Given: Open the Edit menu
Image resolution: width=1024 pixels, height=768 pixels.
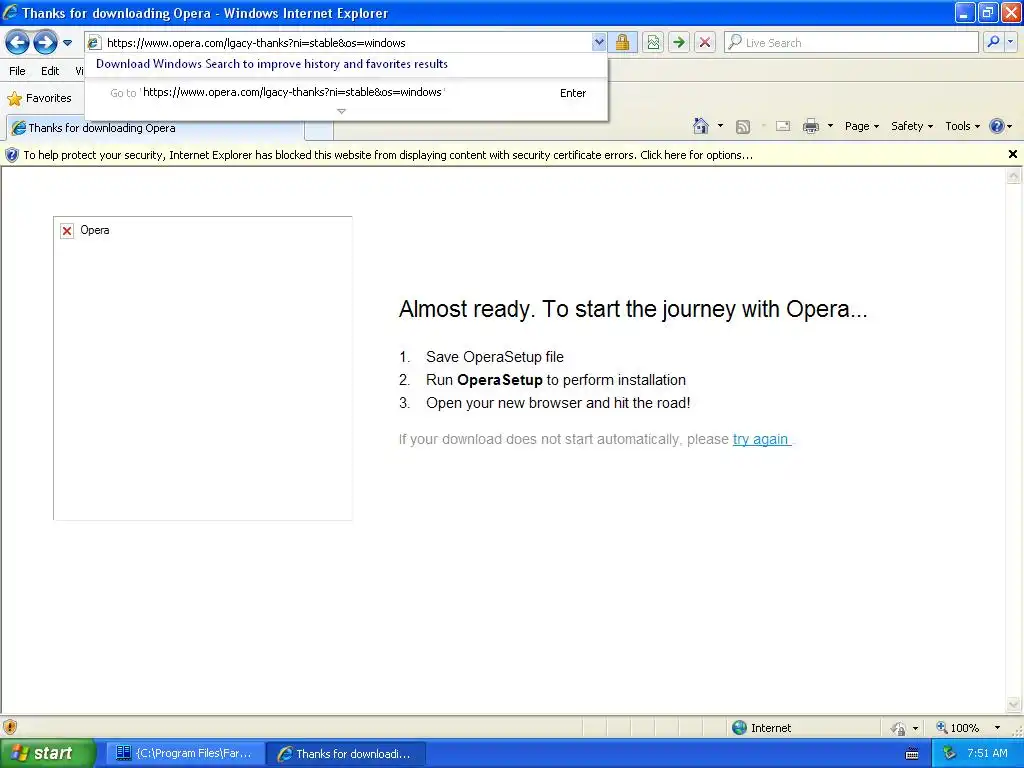Looking at the screenshot, I should click(x=50, y=71).
